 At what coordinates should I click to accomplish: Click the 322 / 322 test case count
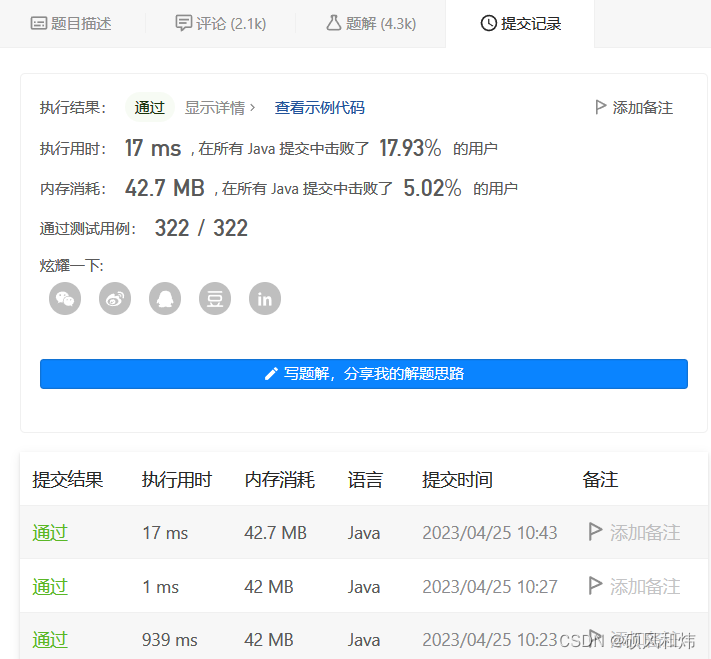tap(201, 228)
